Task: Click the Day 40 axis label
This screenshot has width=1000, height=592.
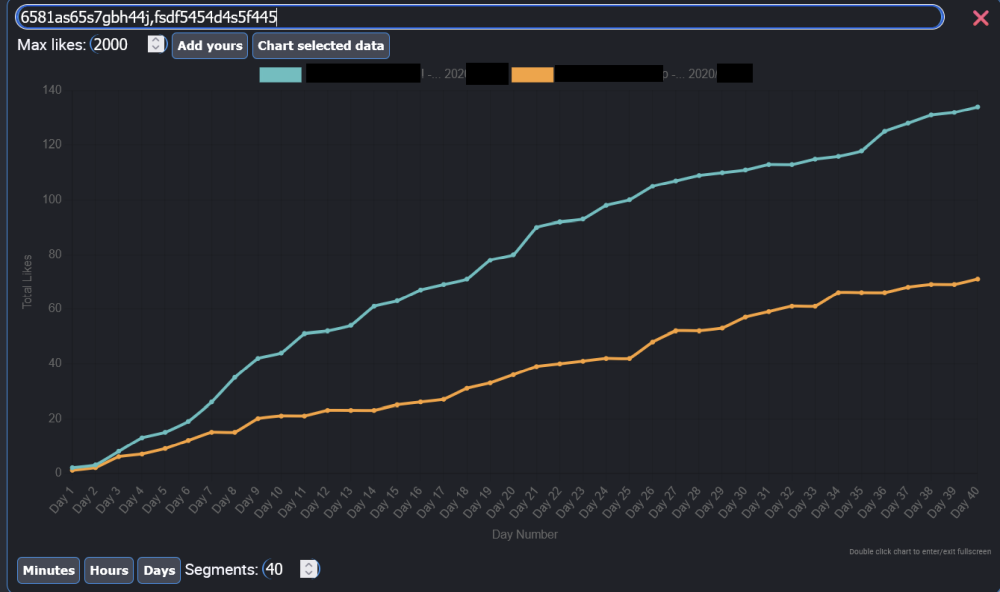Action: (965, 501)
